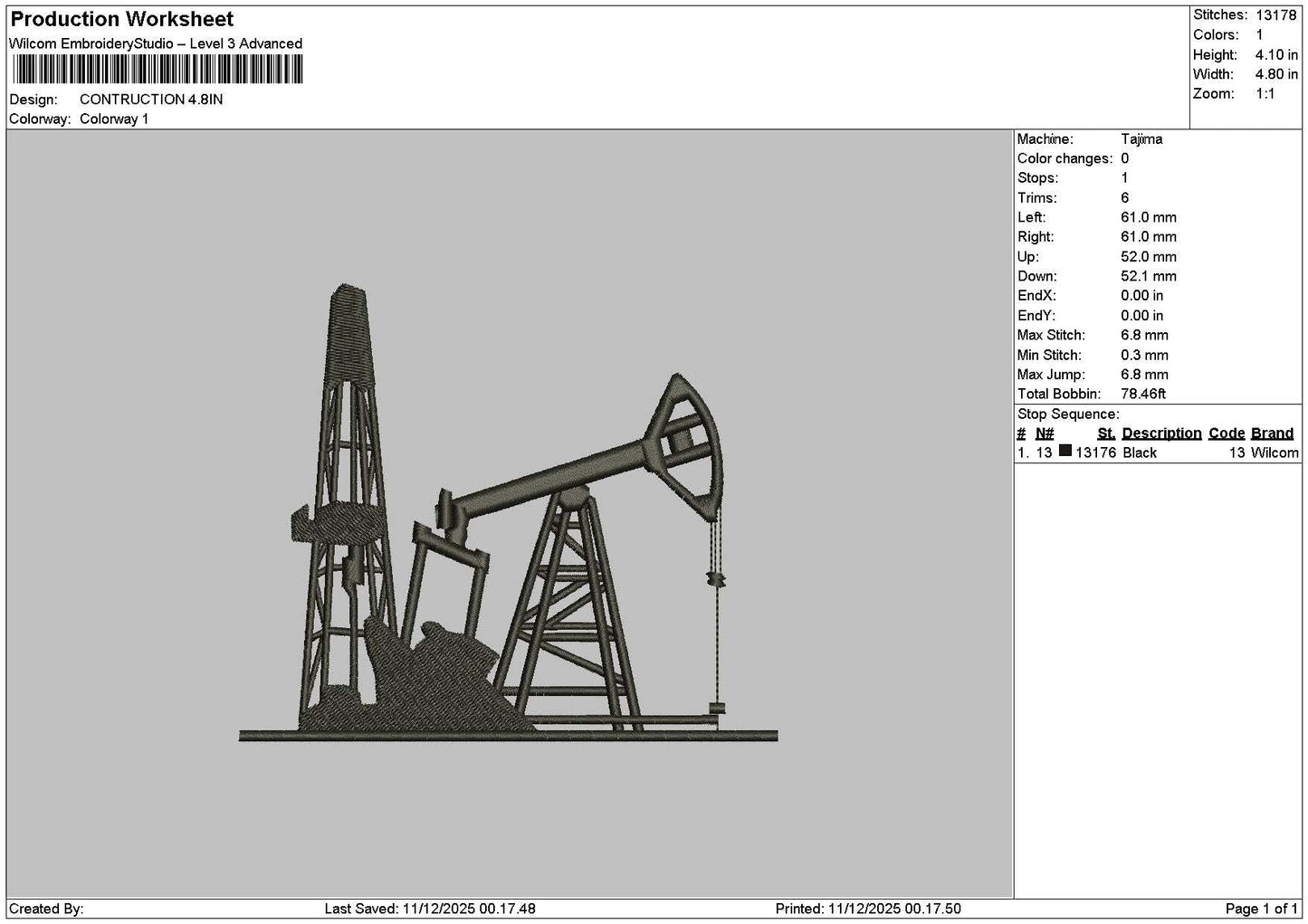Click the barcode under the worksheet header

tap(158, 70)
